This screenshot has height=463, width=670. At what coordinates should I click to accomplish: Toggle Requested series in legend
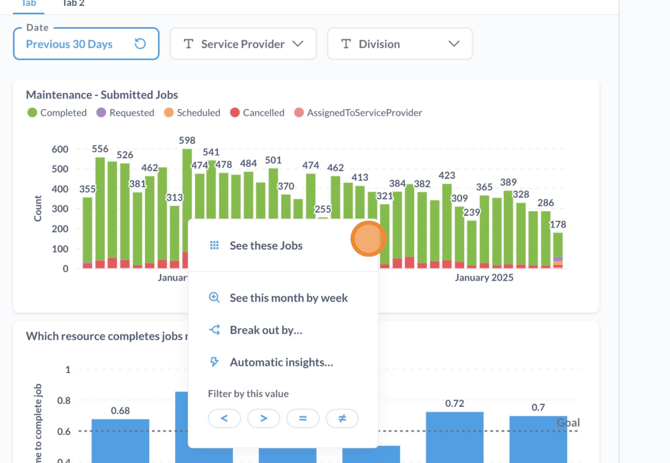[x=125, y=113]
